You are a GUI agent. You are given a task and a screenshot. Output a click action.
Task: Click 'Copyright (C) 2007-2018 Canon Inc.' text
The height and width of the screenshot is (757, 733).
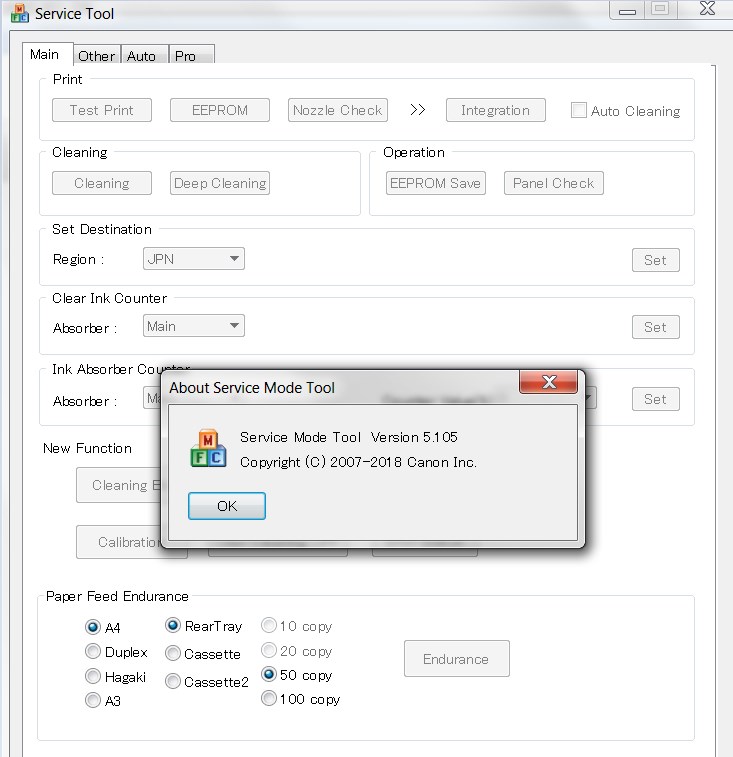[358, 462]
